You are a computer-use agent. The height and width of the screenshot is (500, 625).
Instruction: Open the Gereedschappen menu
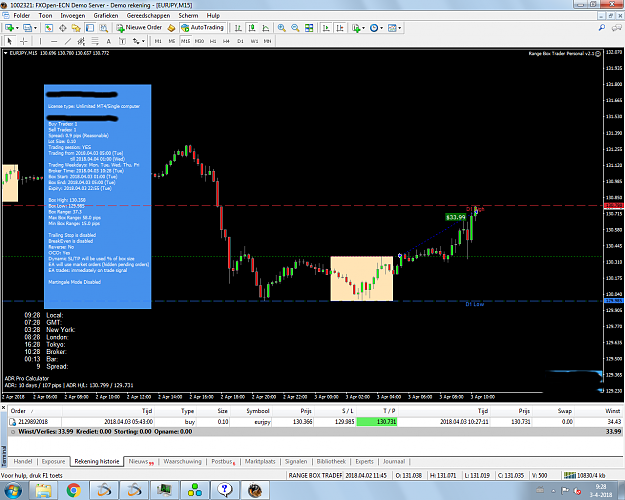pyautogui.click(x=148, y=16)
